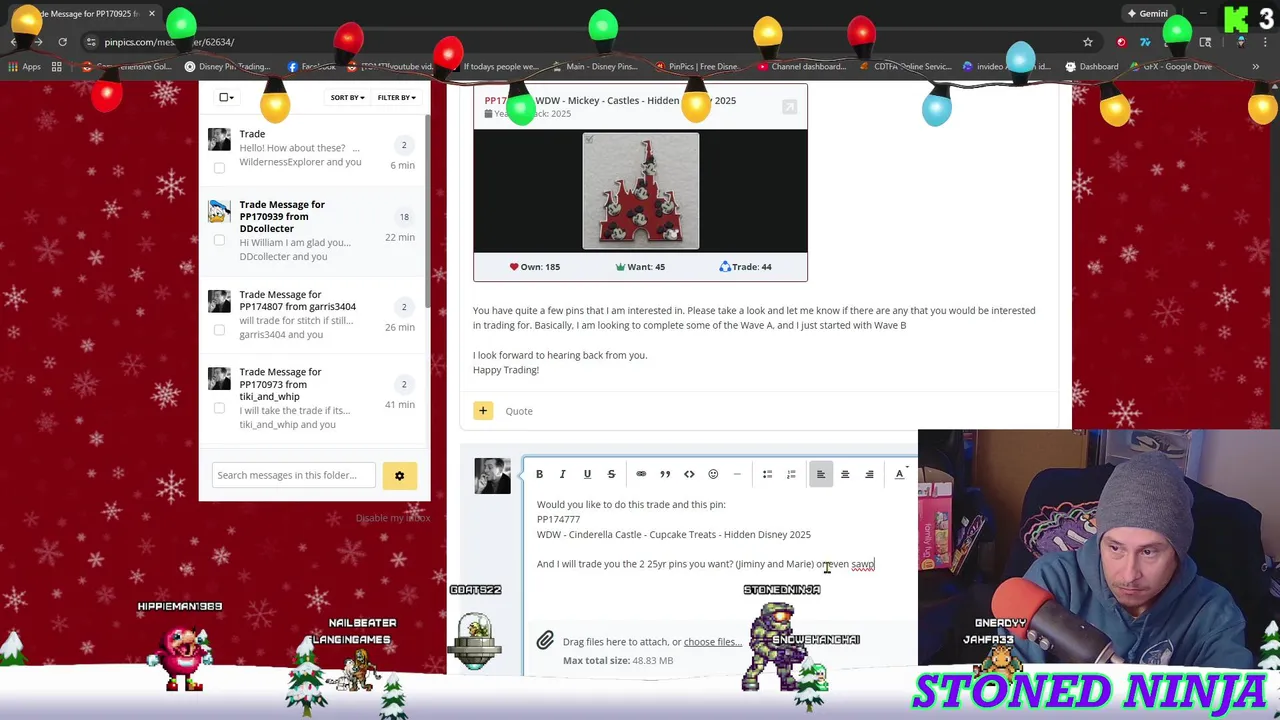Open the Facebook bookmark
Image resolution: width=1280 pixels, height=720 pixels.
click(x=311, y=67)
